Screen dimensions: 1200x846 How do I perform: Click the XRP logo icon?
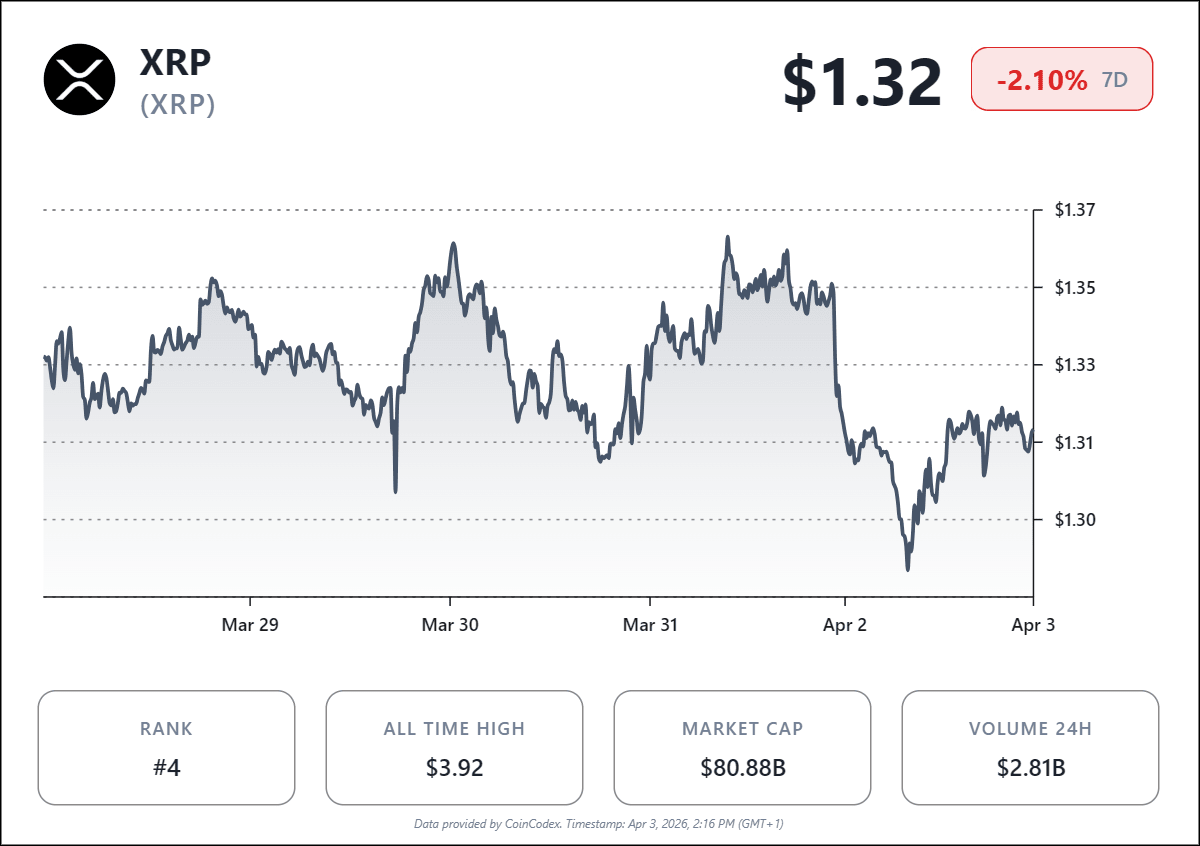[x=80, y=79]
